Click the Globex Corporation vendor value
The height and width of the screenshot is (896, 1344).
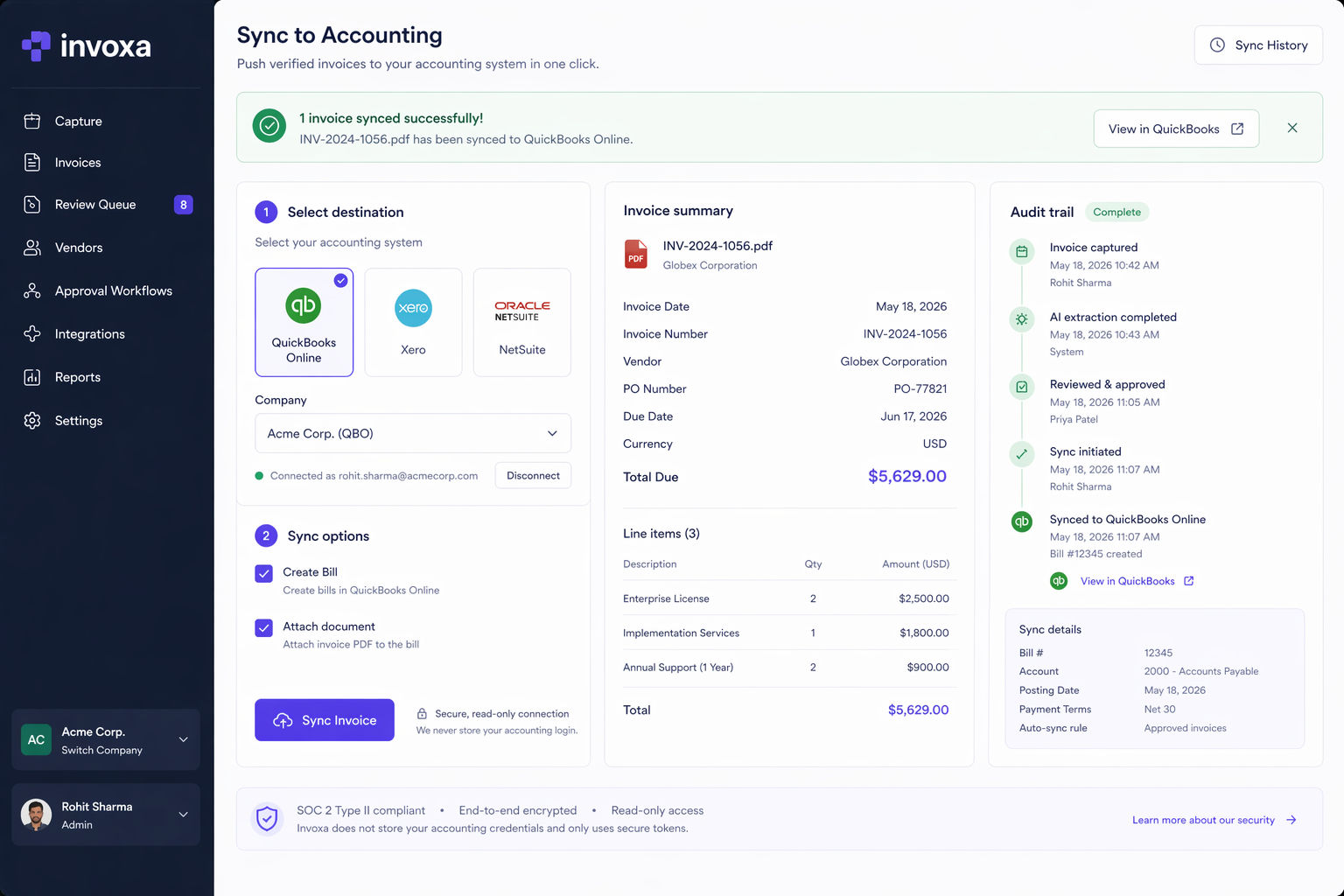tap(893, 361)
